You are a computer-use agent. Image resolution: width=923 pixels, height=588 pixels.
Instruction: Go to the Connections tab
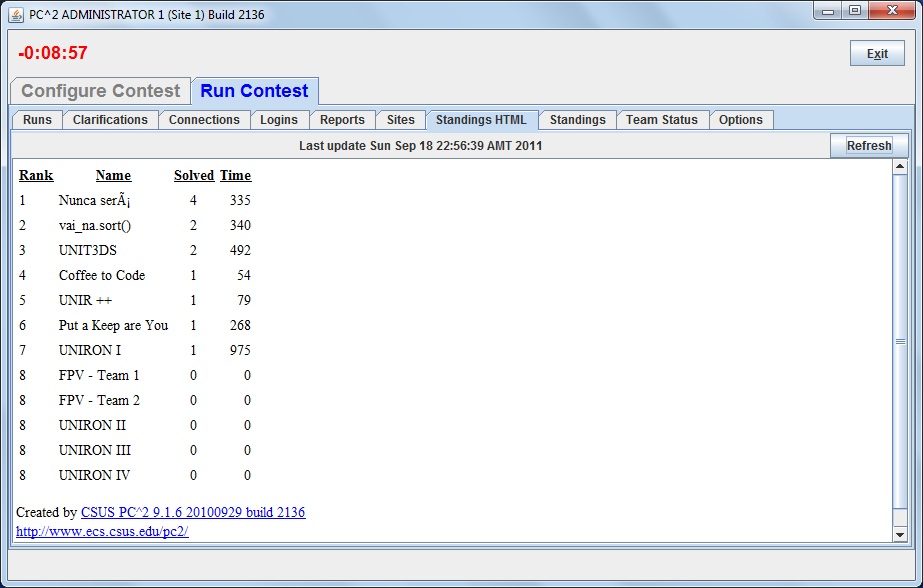[204, 120]
